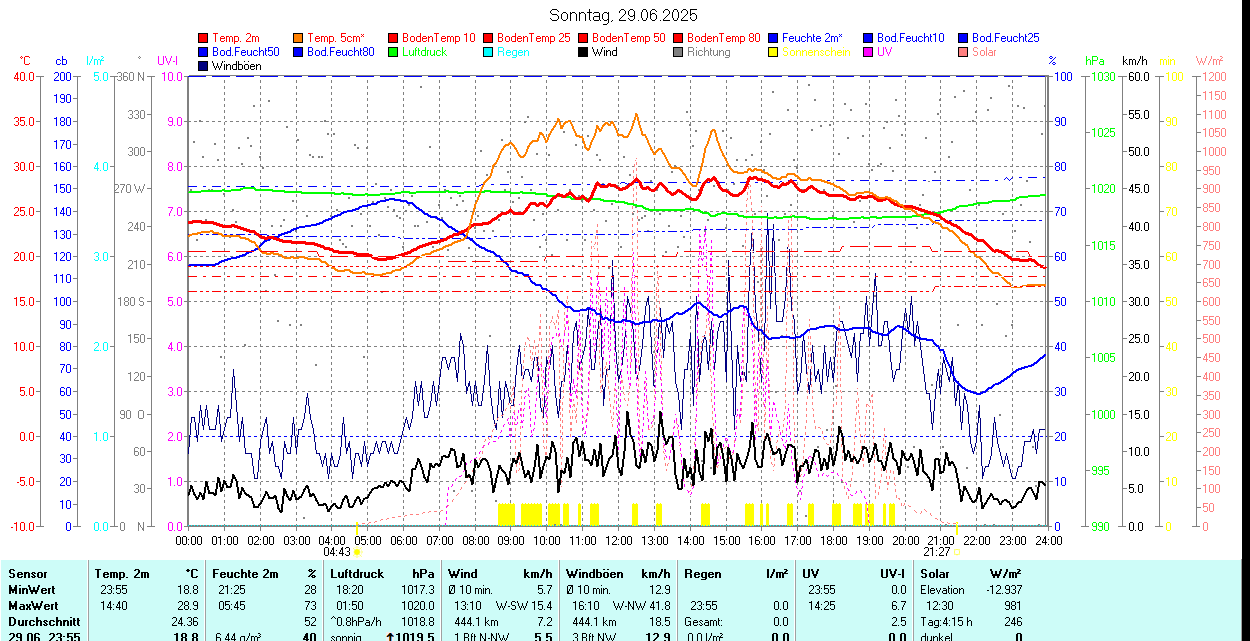The width and height of the screenshot is (1250, 641).
Task: Click the sunset marker at 21:27
Action: tap(956, 552)
